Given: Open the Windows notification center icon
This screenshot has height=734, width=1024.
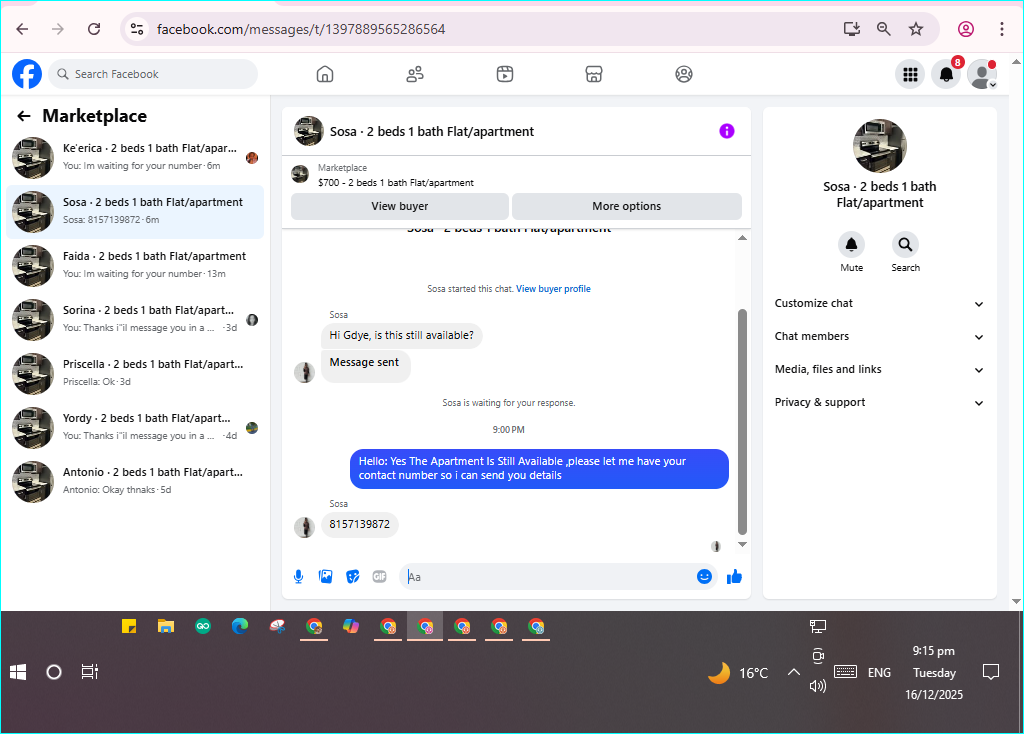Looking at the screenshot, I should click(x=991, y=672).
